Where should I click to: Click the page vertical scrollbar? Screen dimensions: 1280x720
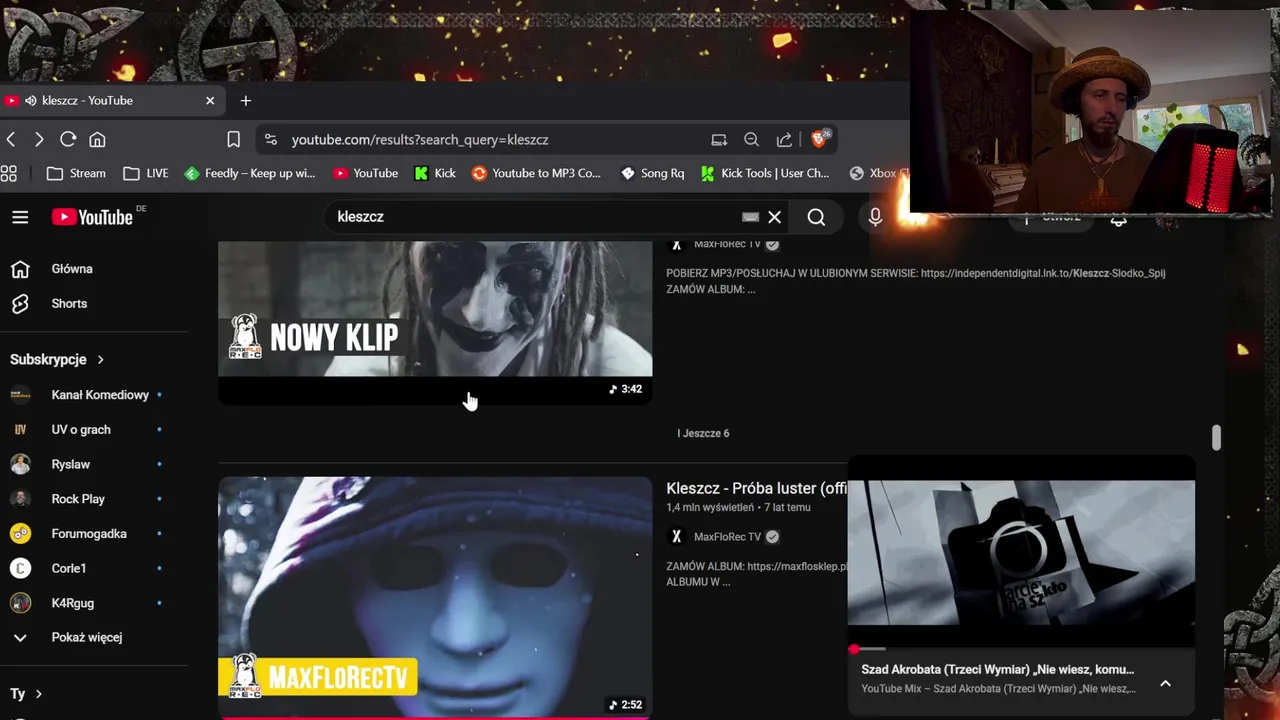tap(1216, 437)
